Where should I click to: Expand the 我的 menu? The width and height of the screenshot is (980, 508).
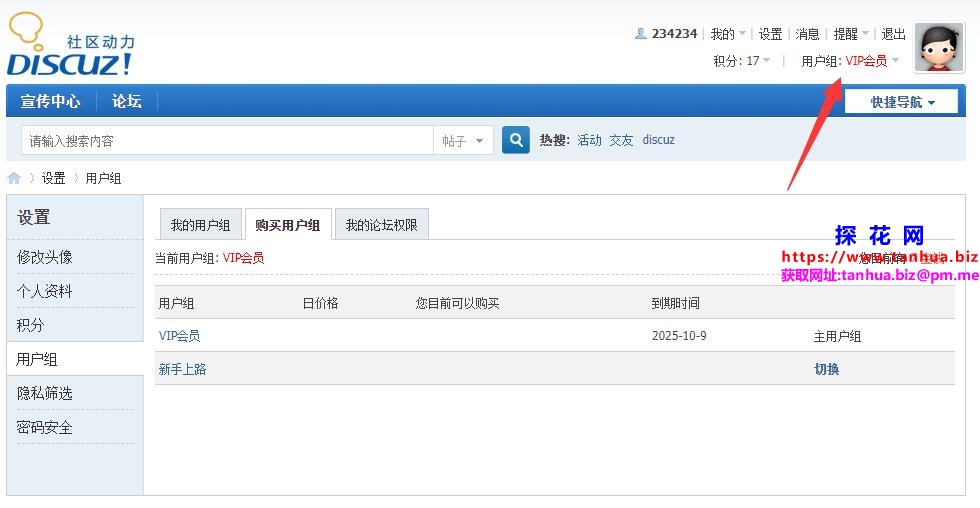tap(727, 34)
